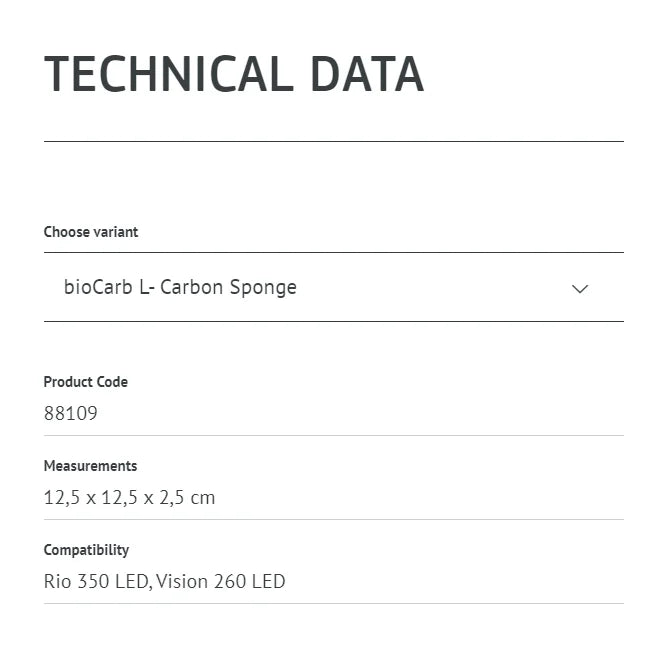Click the '2,5 cm' measurement text

(187, 497)
